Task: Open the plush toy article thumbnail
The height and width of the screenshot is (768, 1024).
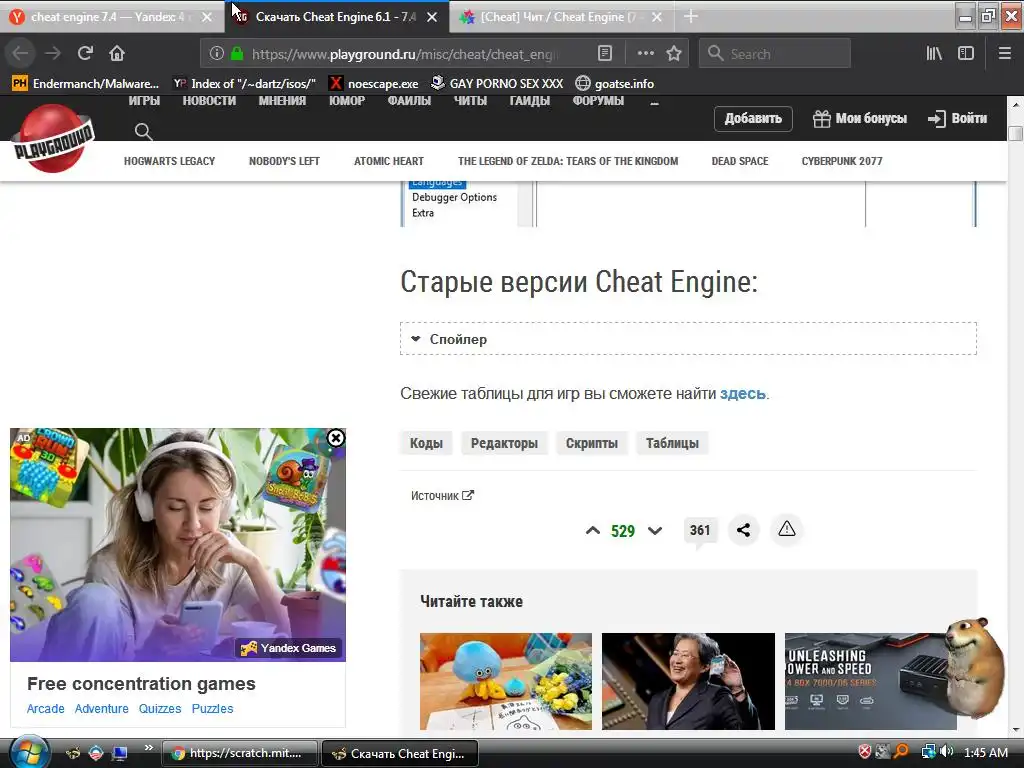Action: (x=505, y=681)
